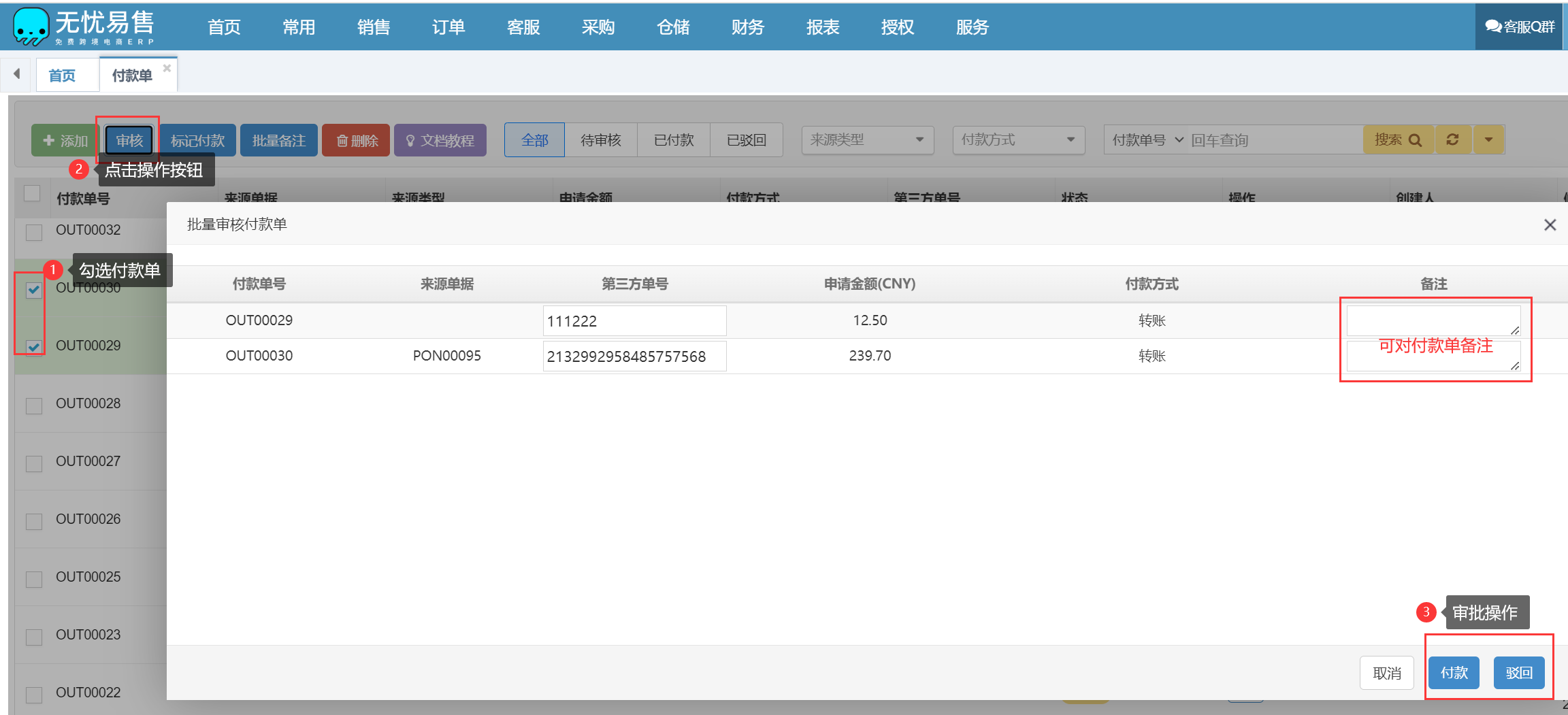
Task: Click the refresh icon next to search
Action: point(1452,140)
